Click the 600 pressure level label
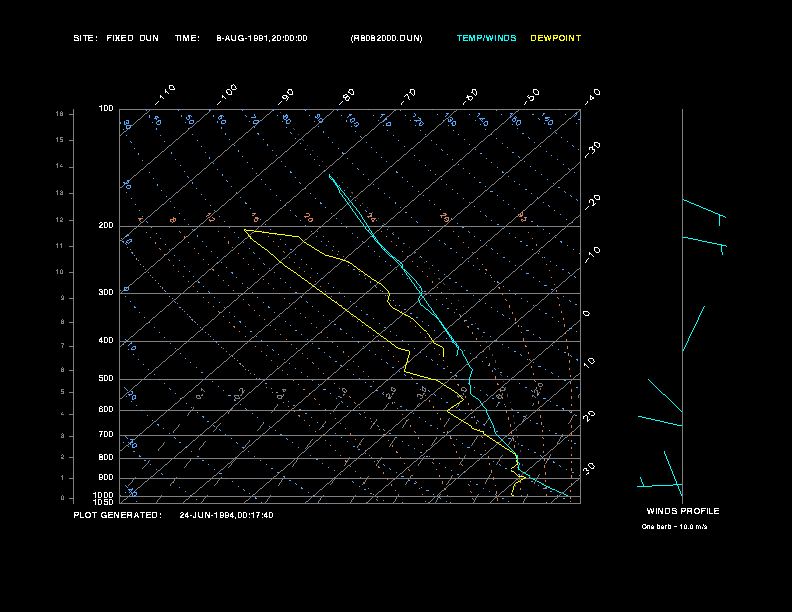This screenshot has width=792, height=612. pyautogui.click(x=106, y=410)
